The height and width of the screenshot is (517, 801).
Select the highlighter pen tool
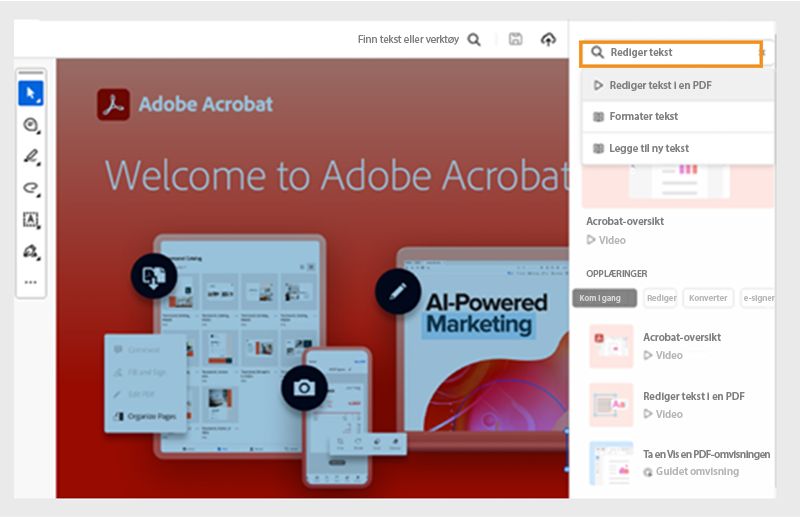click(x=30, y=156)
